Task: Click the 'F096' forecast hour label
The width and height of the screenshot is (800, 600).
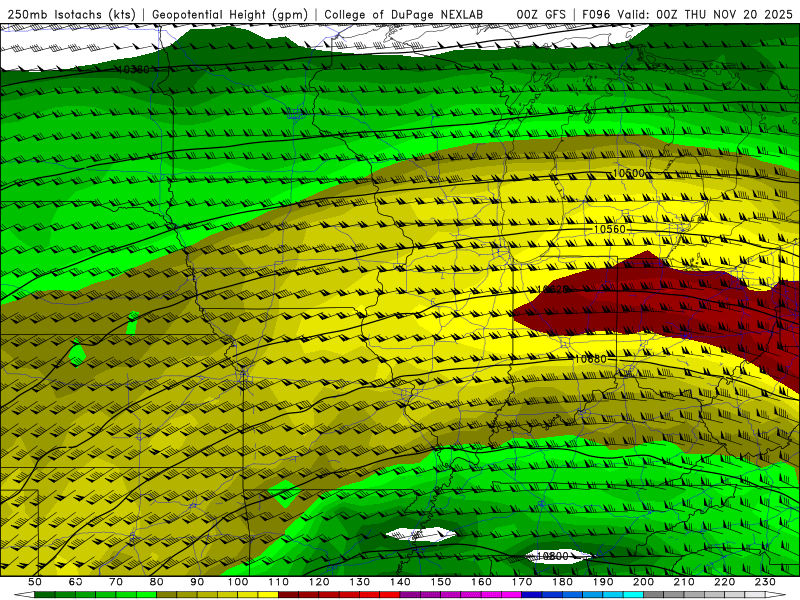Action: click(x=596, y=15)
